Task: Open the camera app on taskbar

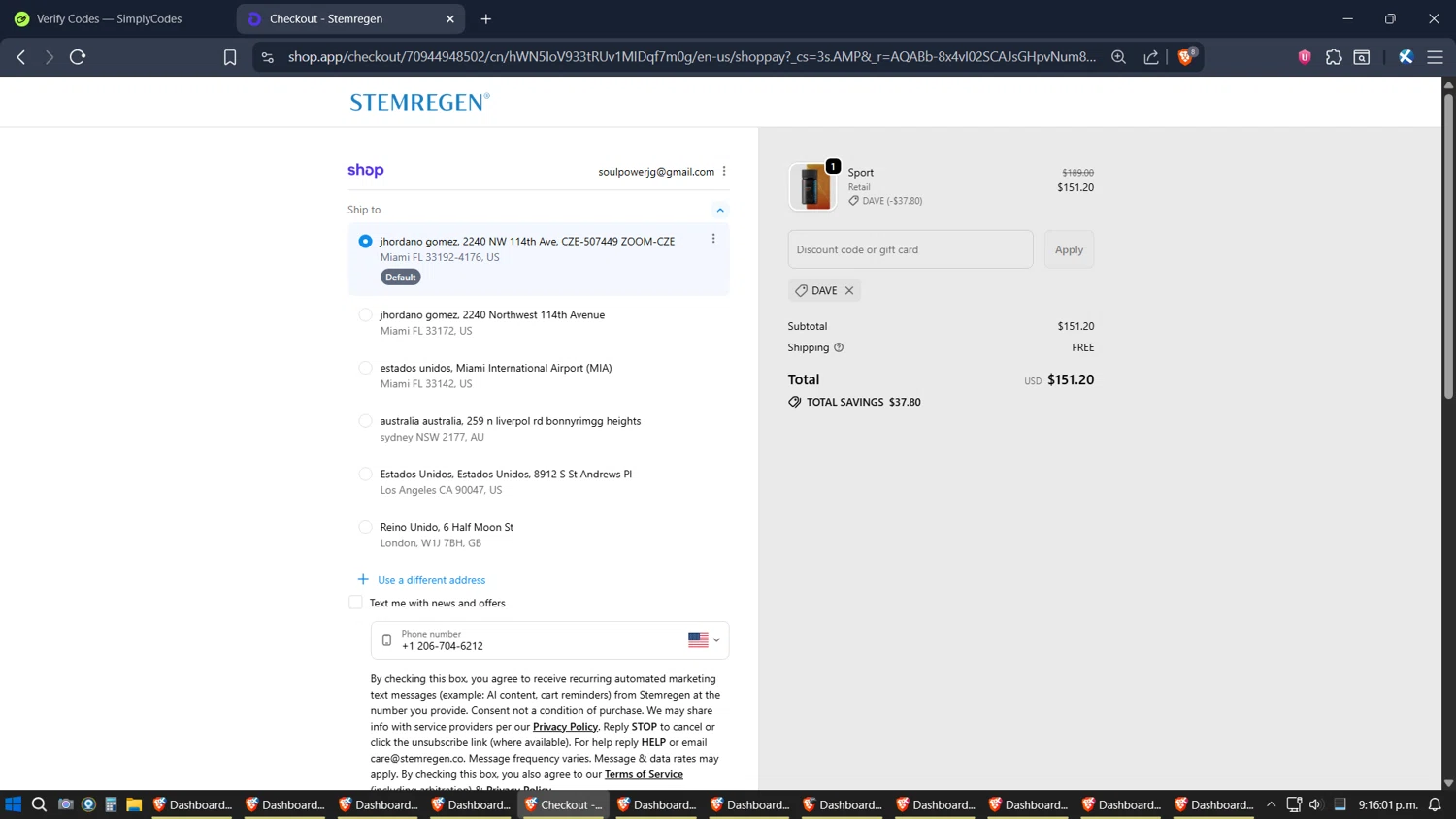Action: pos(65,804)
